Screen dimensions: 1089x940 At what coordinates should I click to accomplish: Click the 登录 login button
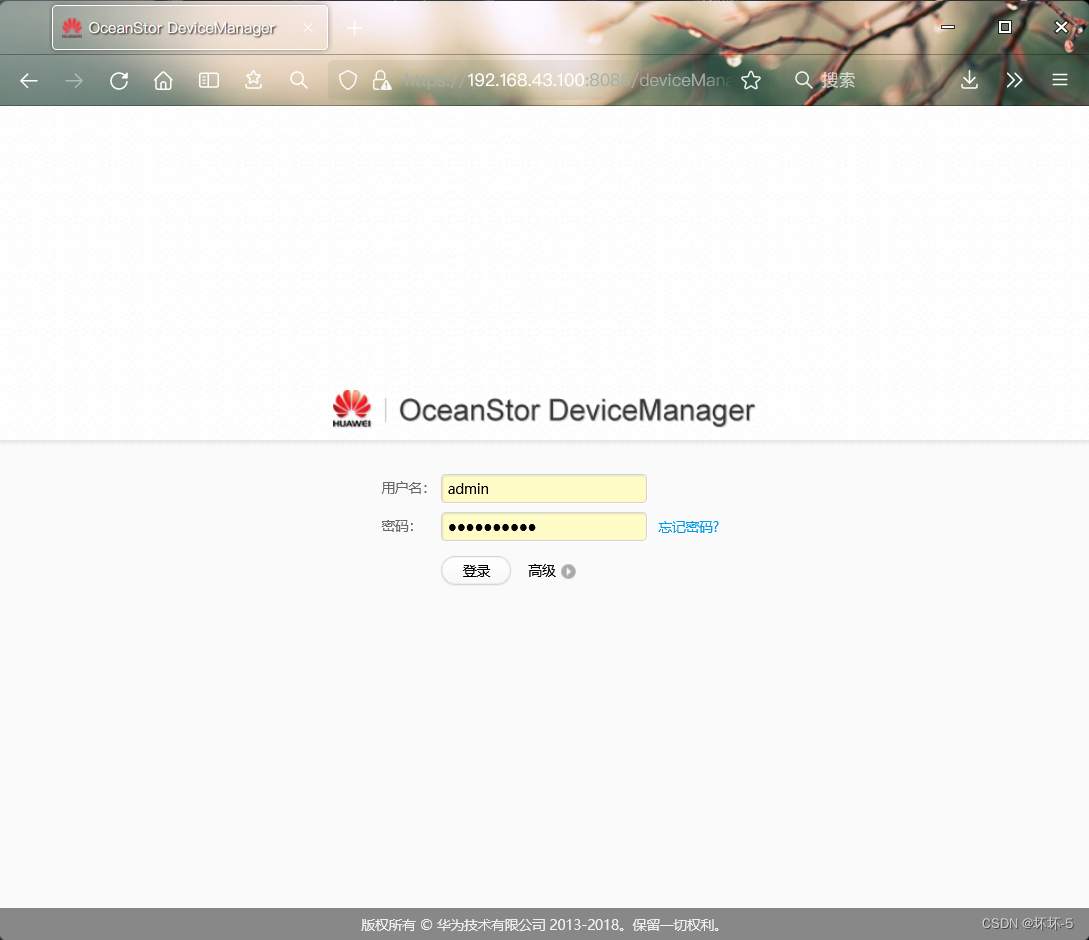(476, 571)
